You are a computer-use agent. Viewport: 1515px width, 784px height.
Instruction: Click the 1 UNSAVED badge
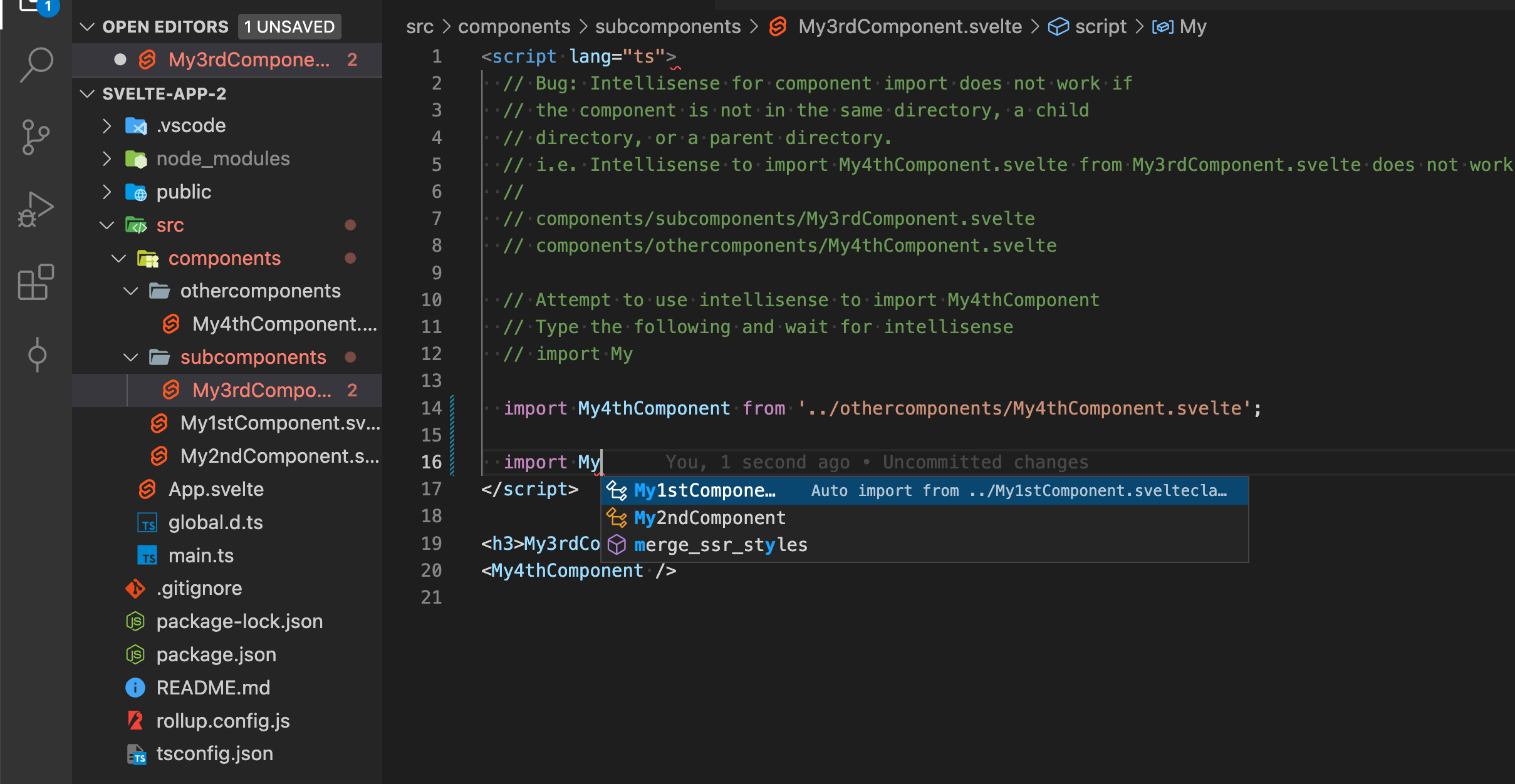click(x=289, y=26)
